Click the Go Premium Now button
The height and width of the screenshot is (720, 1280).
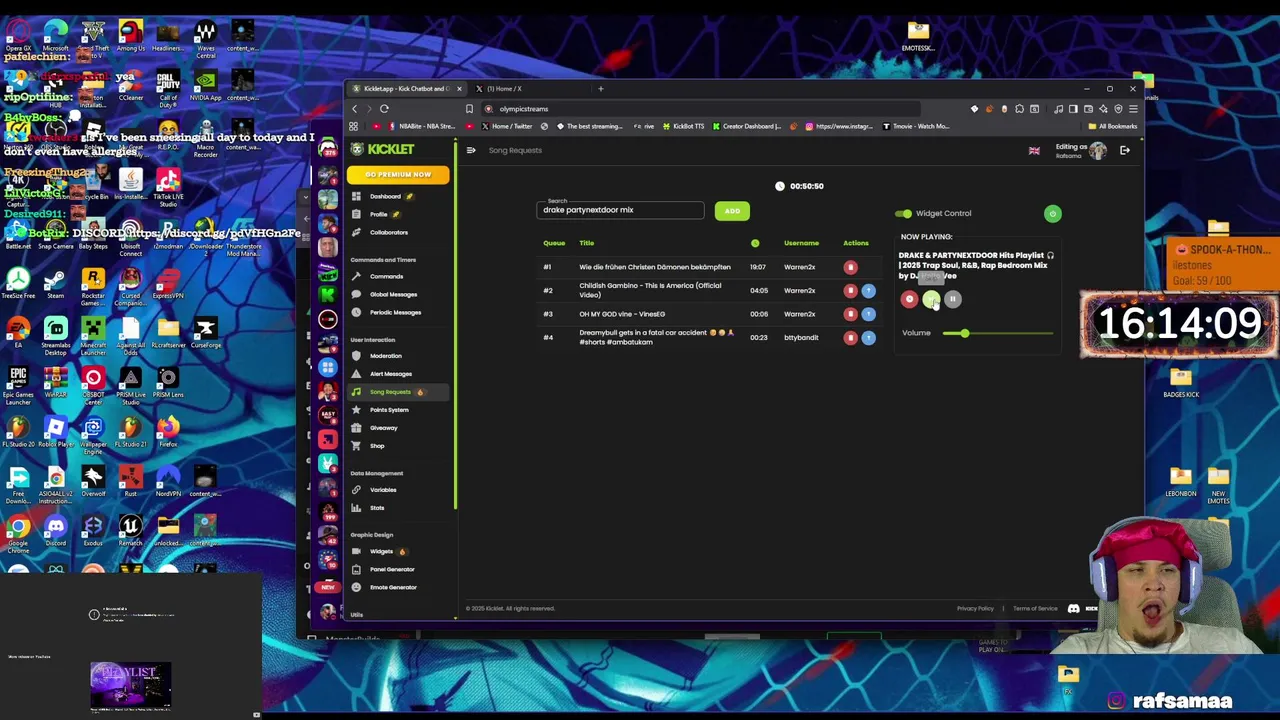point(398,175)
